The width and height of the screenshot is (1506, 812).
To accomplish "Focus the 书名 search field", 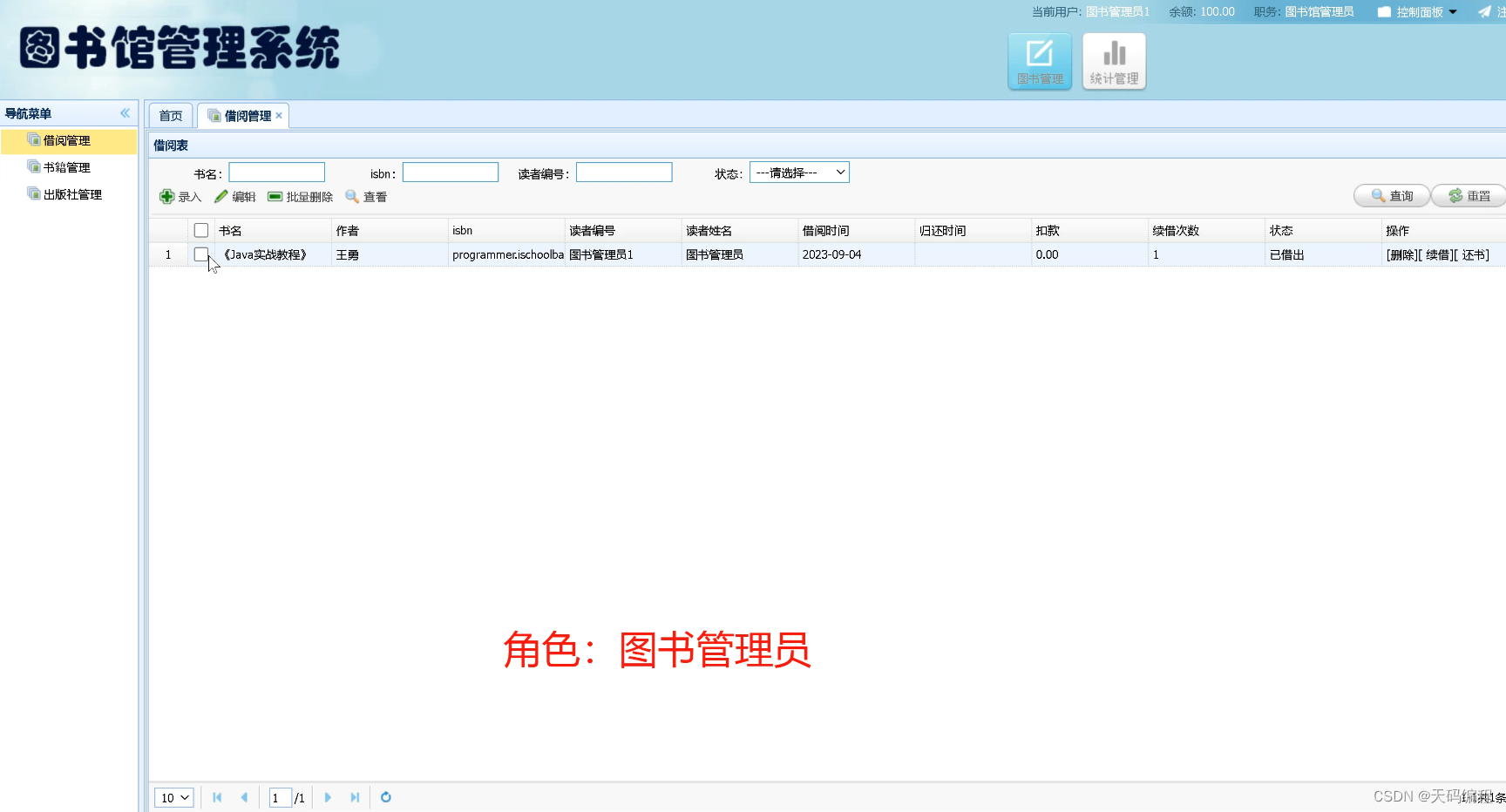I will (276, 173).
